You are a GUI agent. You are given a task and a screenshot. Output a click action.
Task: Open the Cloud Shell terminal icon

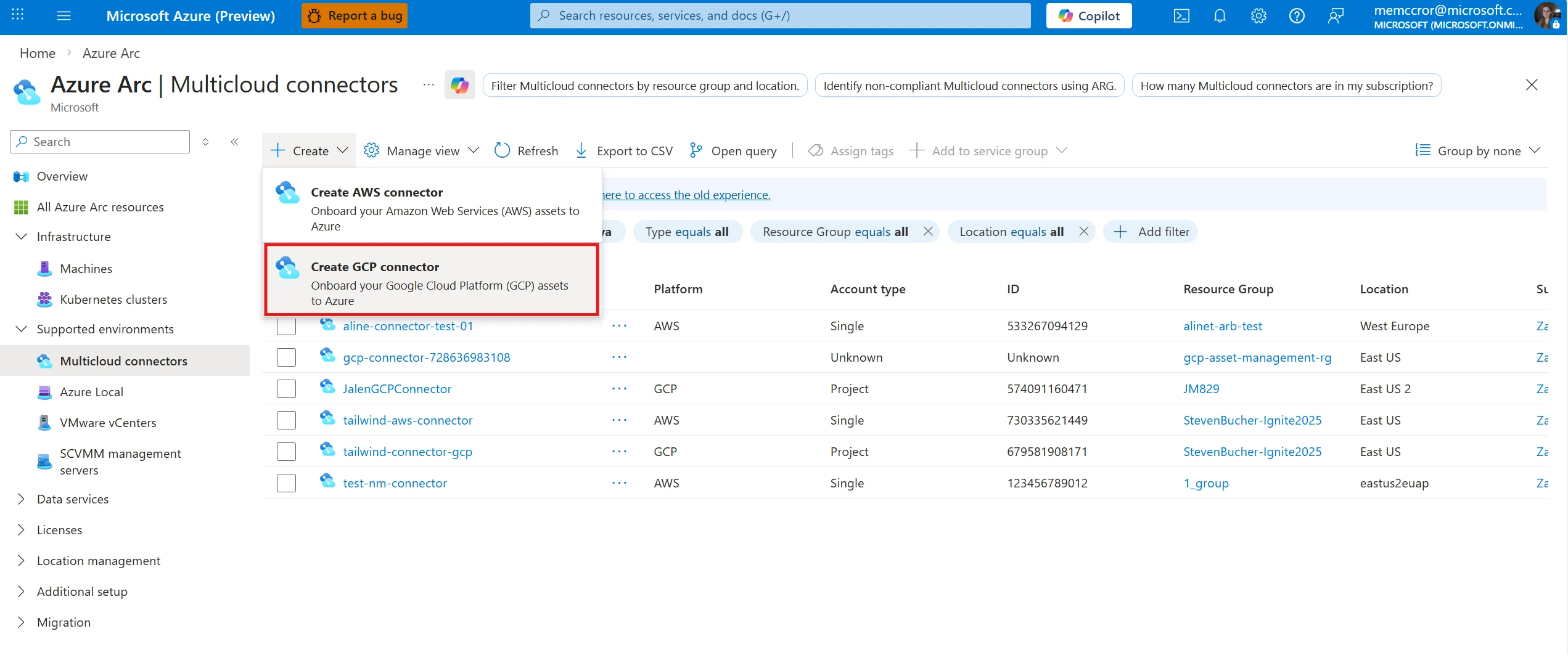point(1182,16)
